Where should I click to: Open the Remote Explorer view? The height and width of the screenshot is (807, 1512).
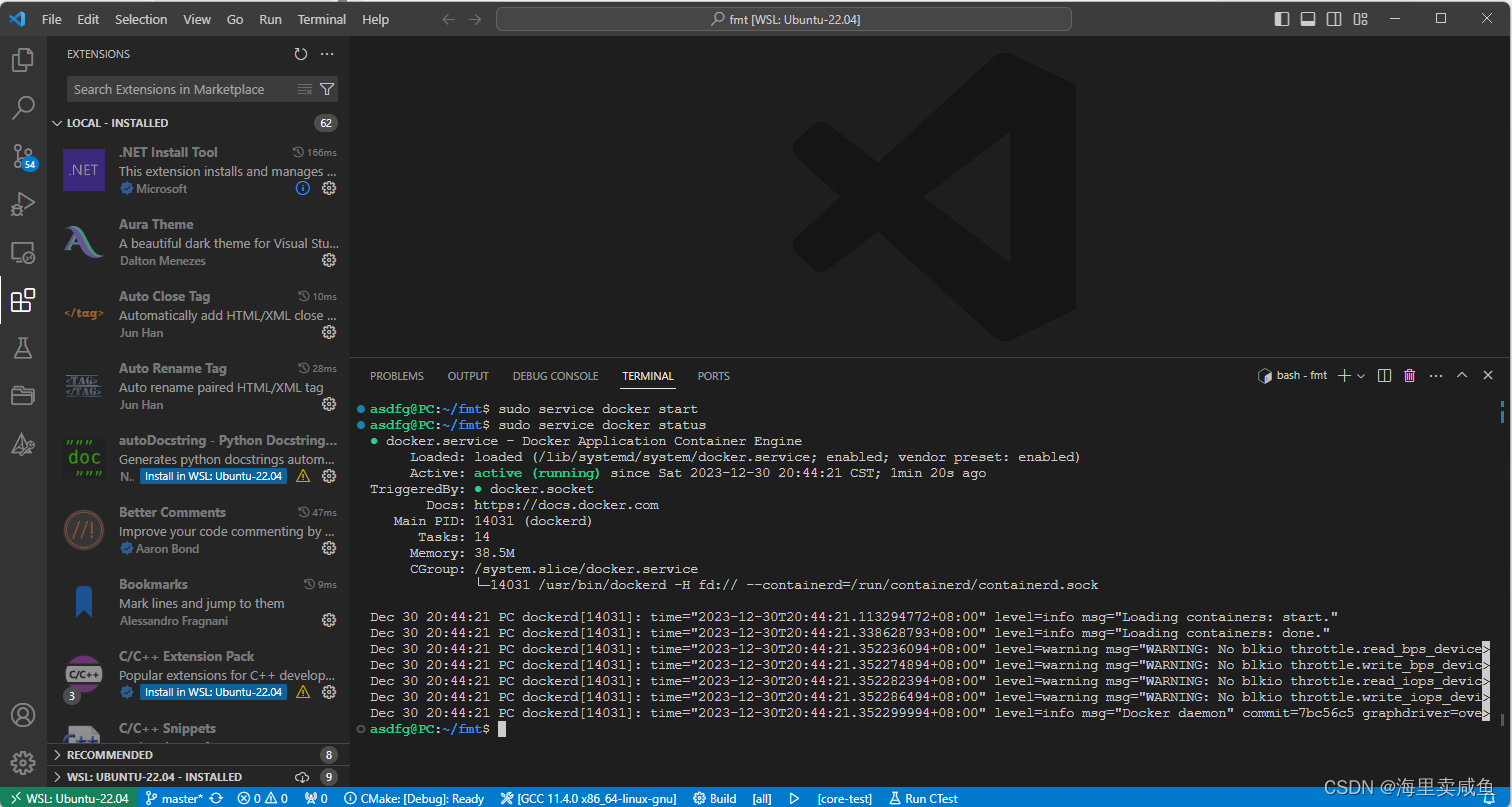pos(23,252)
